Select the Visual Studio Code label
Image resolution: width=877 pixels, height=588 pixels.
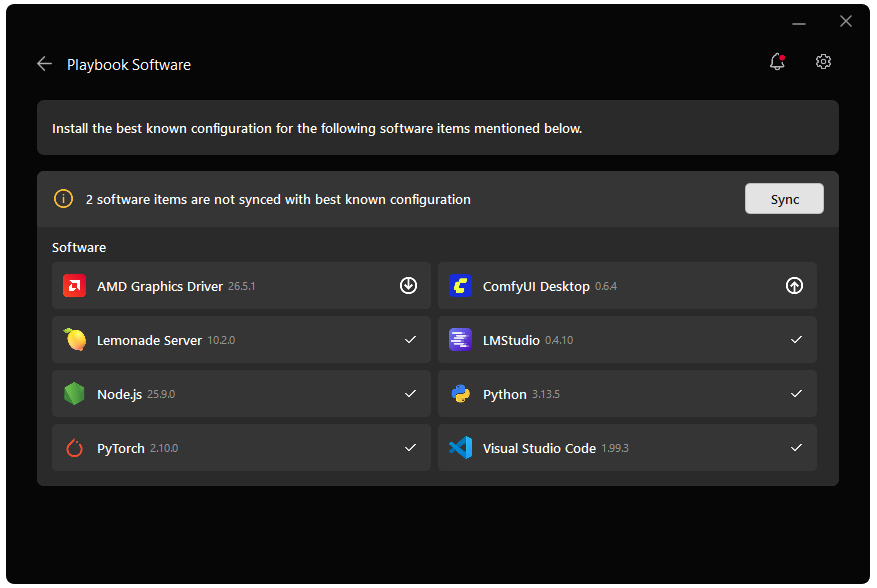539,448
